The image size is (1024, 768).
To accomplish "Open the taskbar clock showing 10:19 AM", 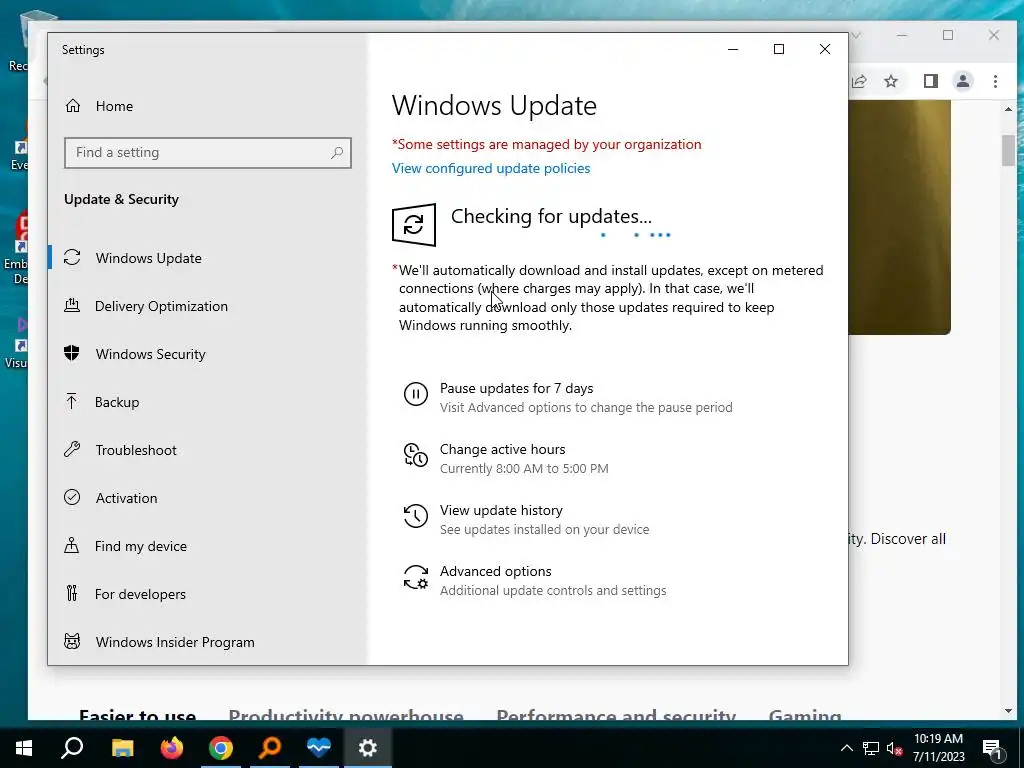I will pos(938,748).
